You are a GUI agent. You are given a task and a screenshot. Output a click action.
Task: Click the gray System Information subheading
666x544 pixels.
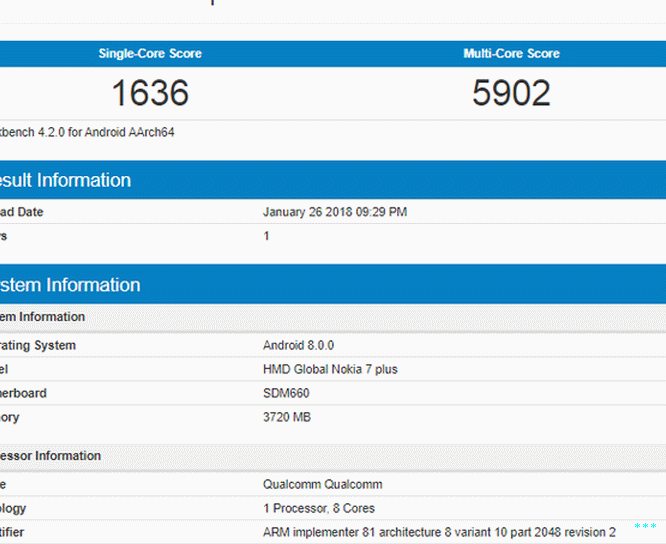(42, 317)
